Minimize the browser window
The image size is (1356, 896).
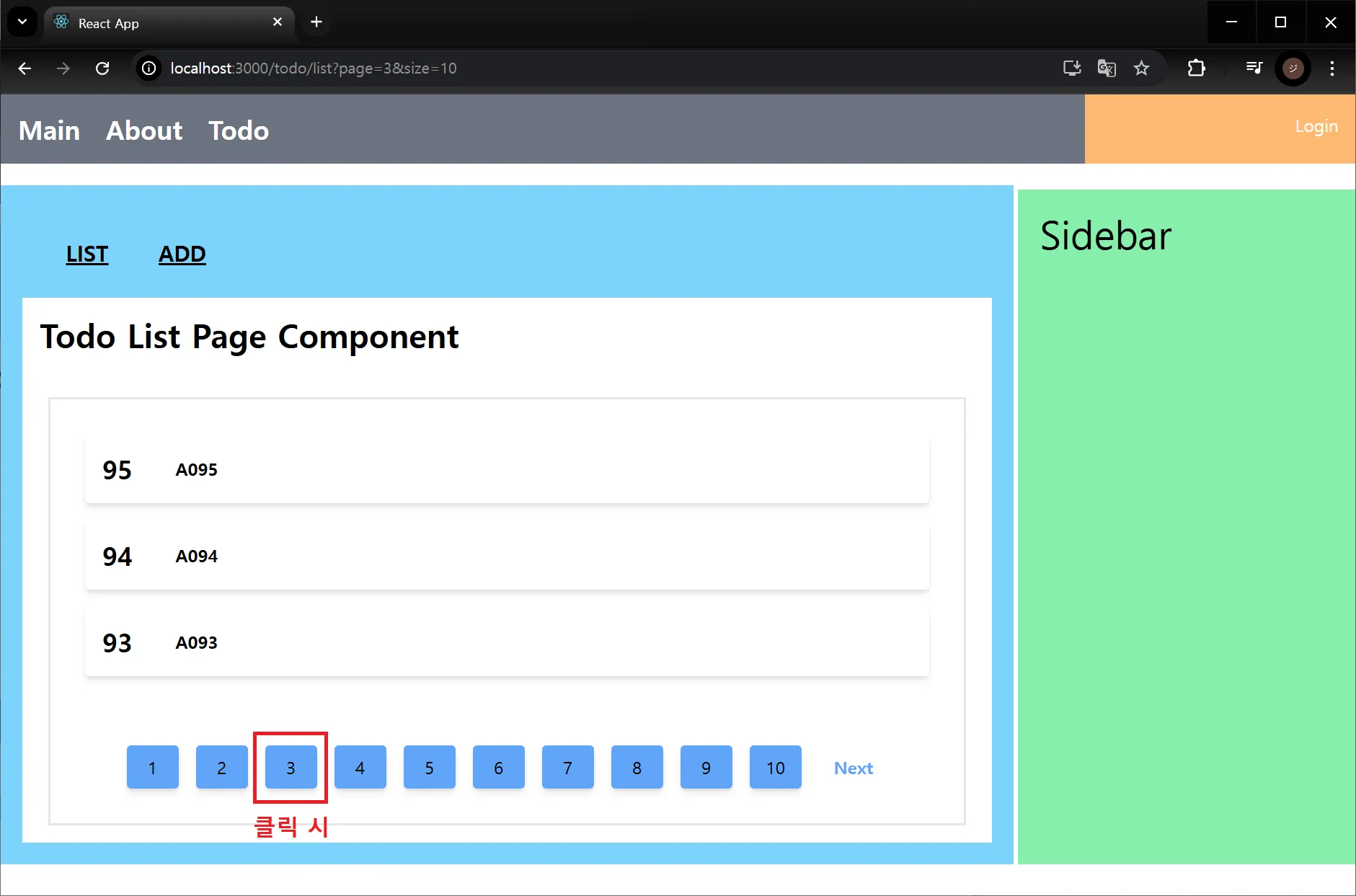tap(1232, 22)
